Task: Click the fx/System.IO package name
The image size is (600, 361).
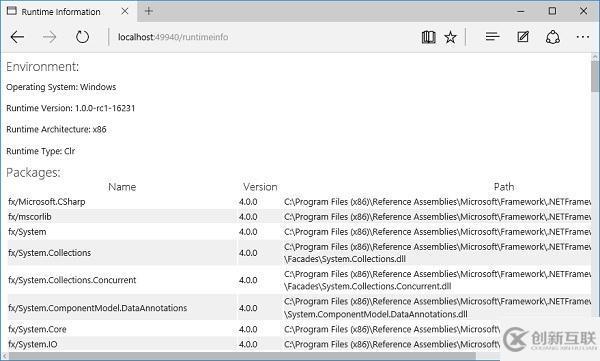Action: click(x=33, y=344)
